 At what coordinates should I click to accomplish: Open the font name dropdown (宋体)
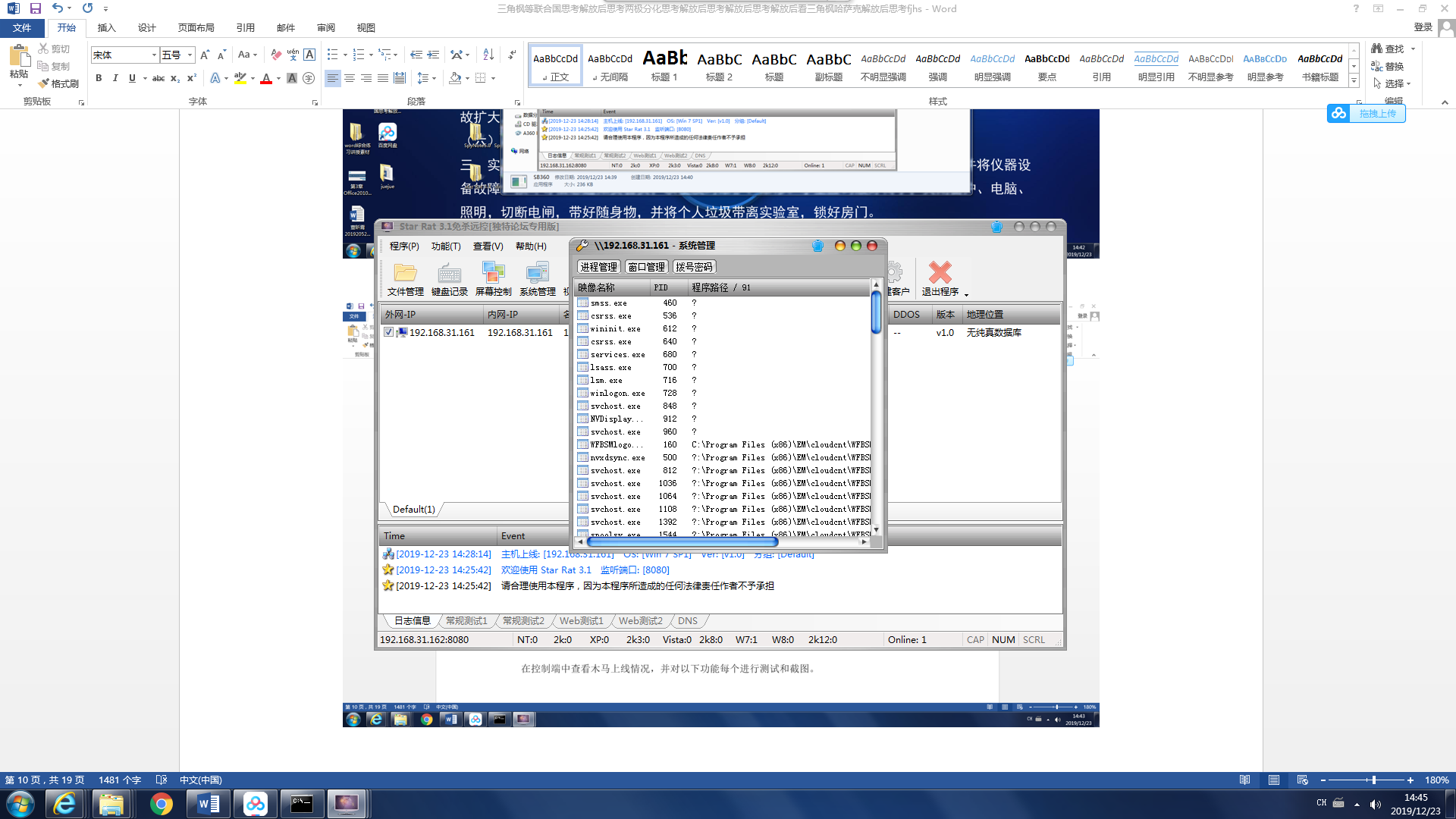tap(154, 55)
